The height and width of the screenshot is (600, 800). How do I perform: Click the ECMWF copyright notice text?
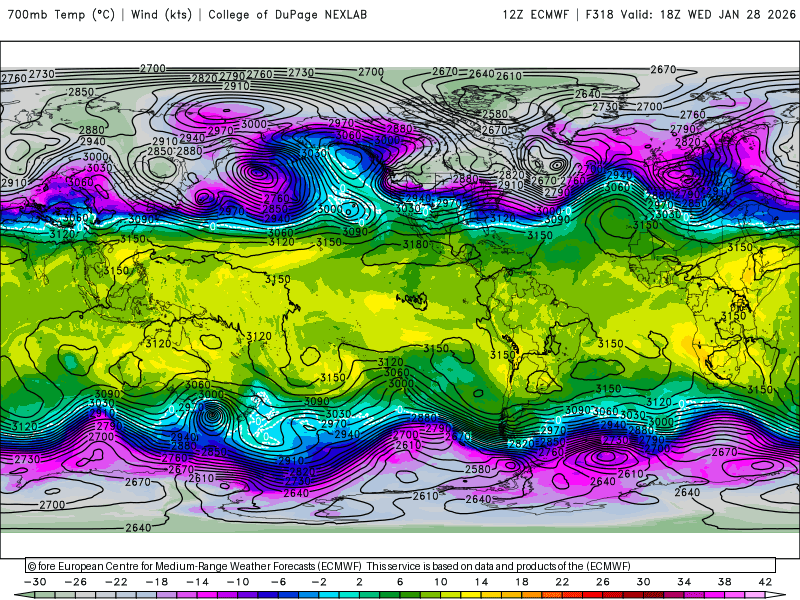click(x=329, y=566)
